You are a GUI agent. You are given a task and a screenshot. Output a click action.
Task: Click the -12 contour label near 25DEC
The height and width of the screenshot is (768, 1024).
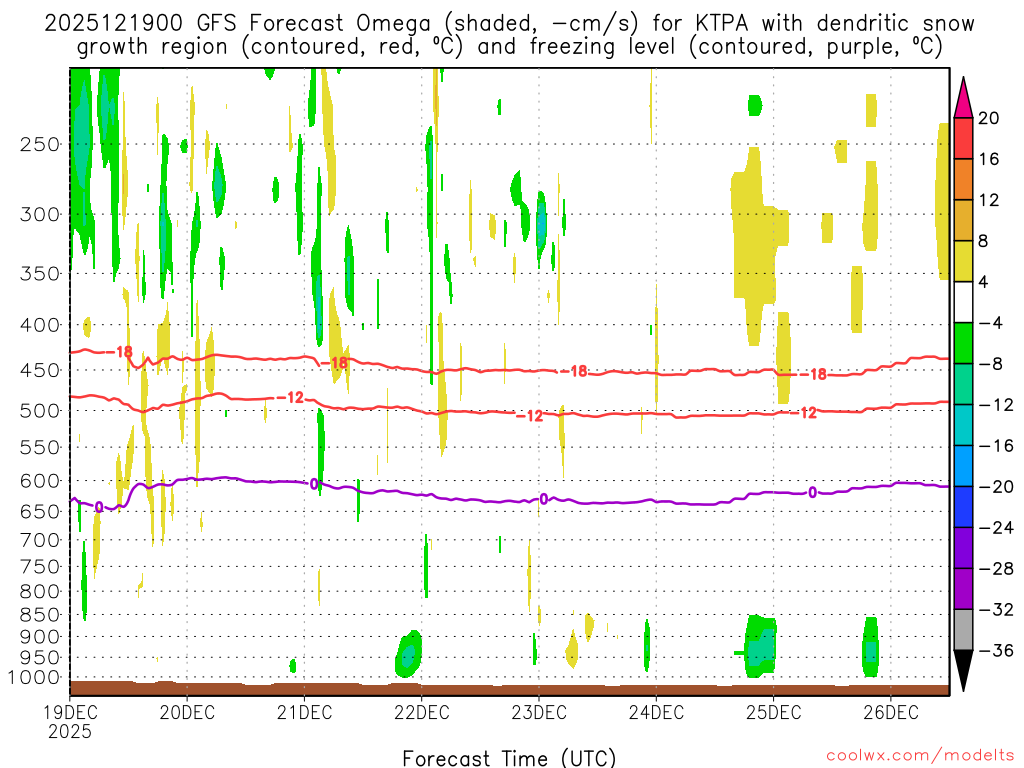[x=804, y=413]
